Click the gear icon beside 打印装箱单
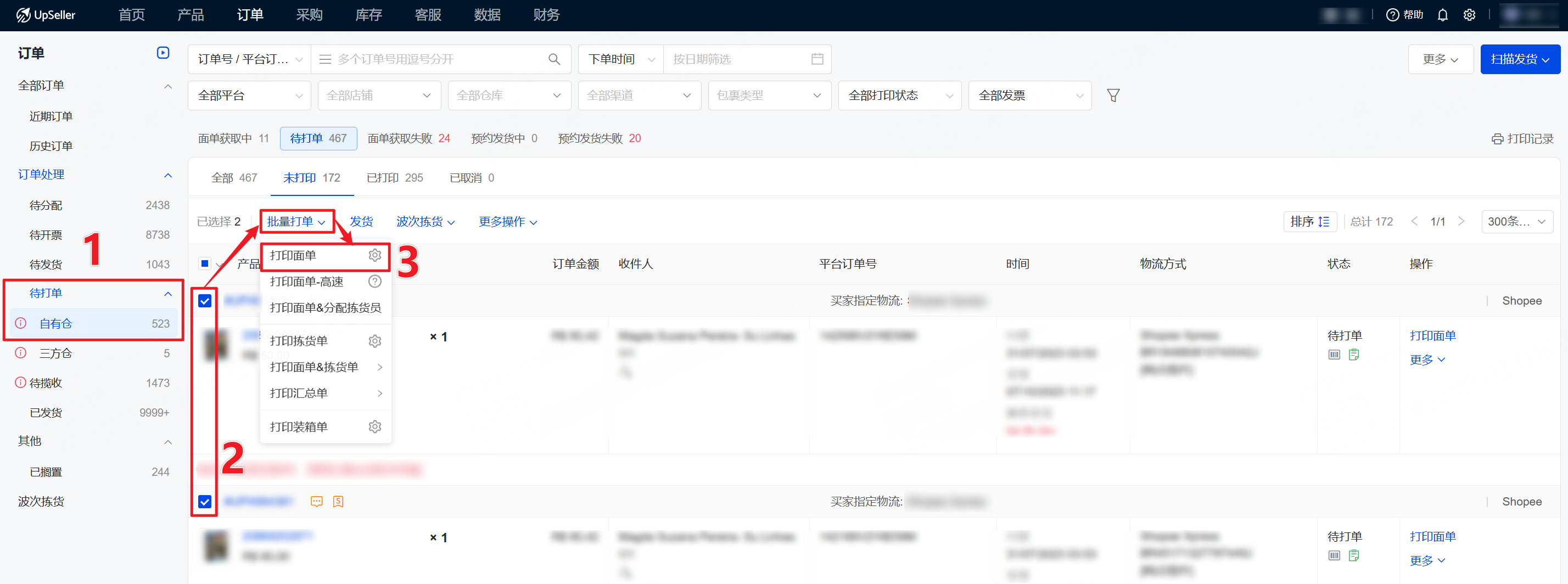The image size is (1568, 584). [x=375, y=427]
